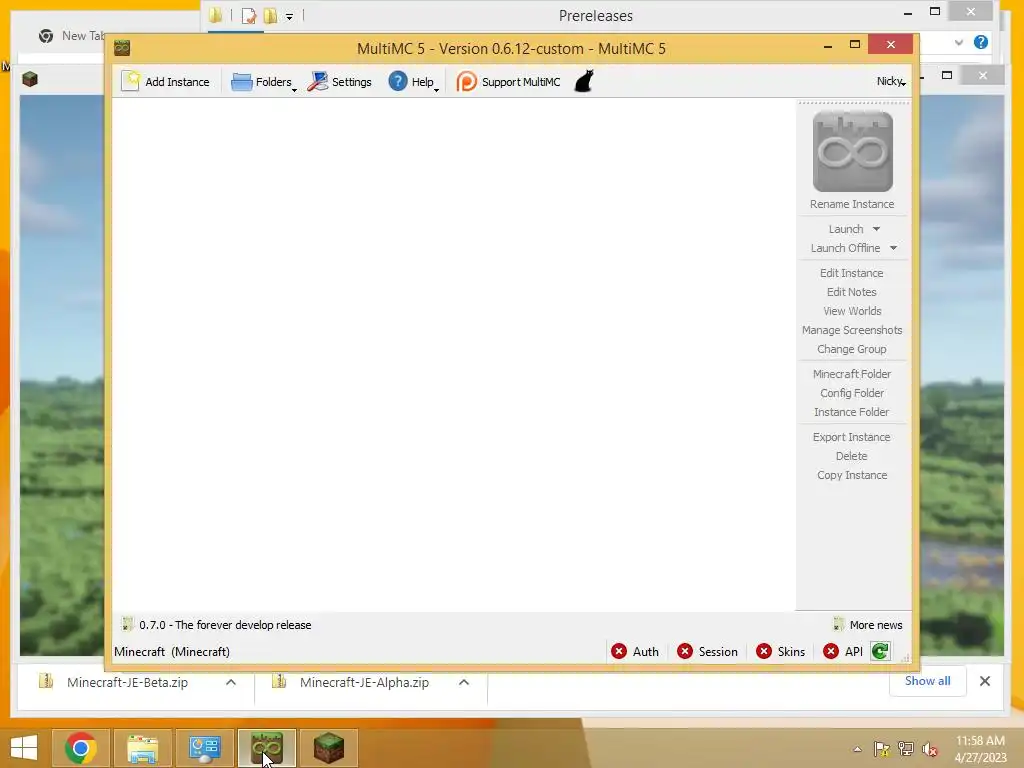Click MultiMC taskbar icon
Image resolution: width=1024 pixels, height=768 pixels.
[x=266, y=748]
